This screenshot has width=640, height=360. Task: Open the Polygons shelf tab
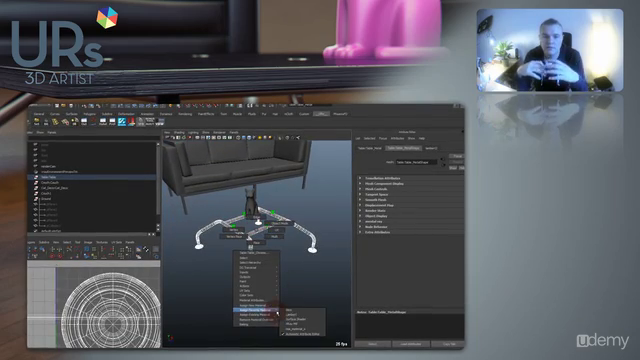pyautogui.click(x=89, y=114)
